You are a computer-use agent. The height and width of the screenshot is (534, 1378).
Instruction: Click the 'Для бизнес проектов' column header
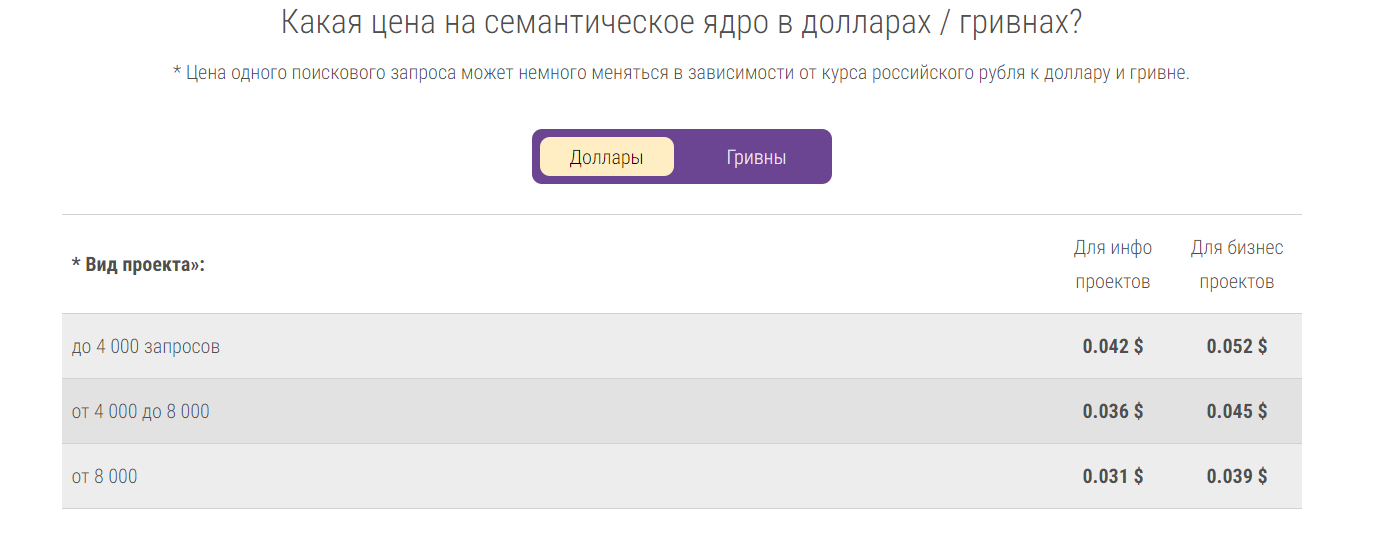pos(1237,265)
